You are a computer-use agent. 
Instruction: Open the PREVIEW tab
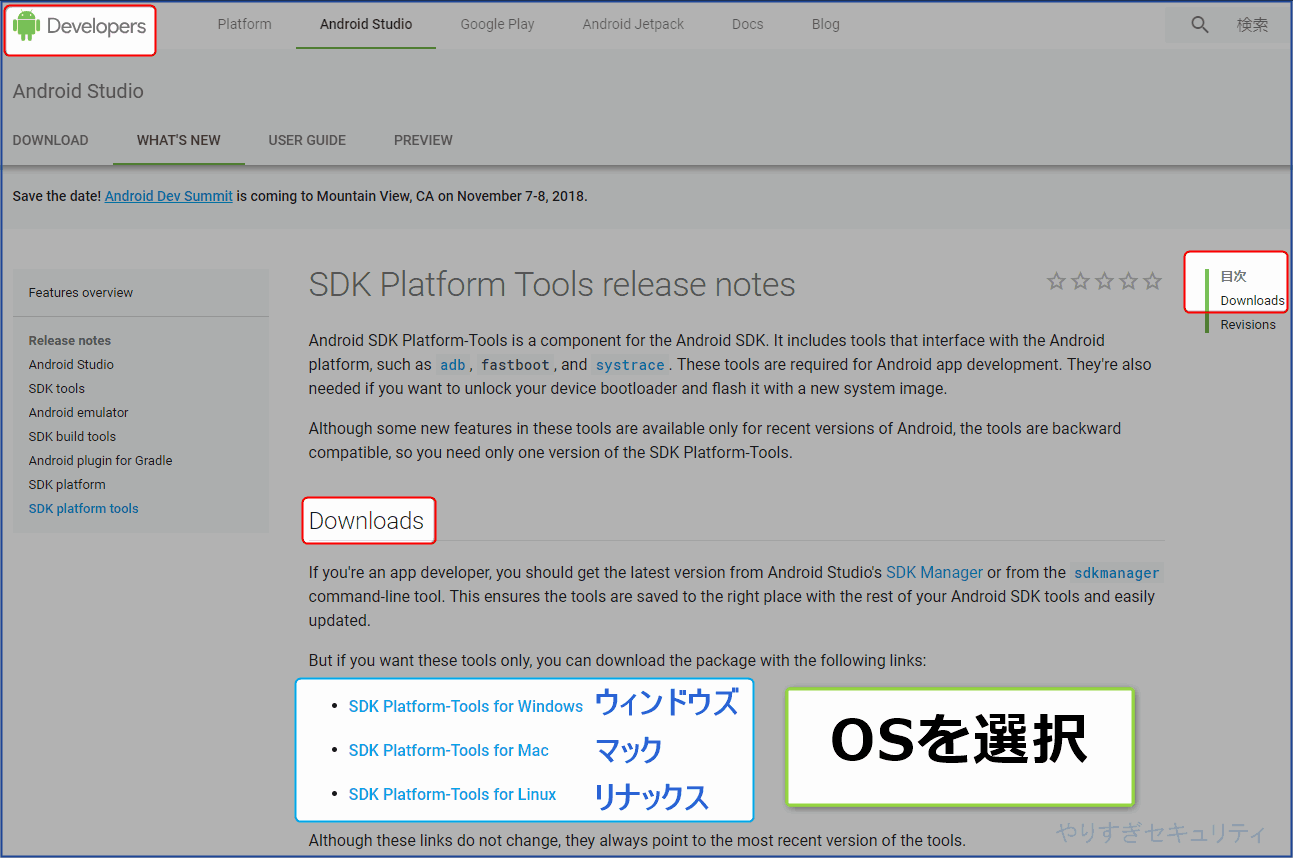coord(423,140)
